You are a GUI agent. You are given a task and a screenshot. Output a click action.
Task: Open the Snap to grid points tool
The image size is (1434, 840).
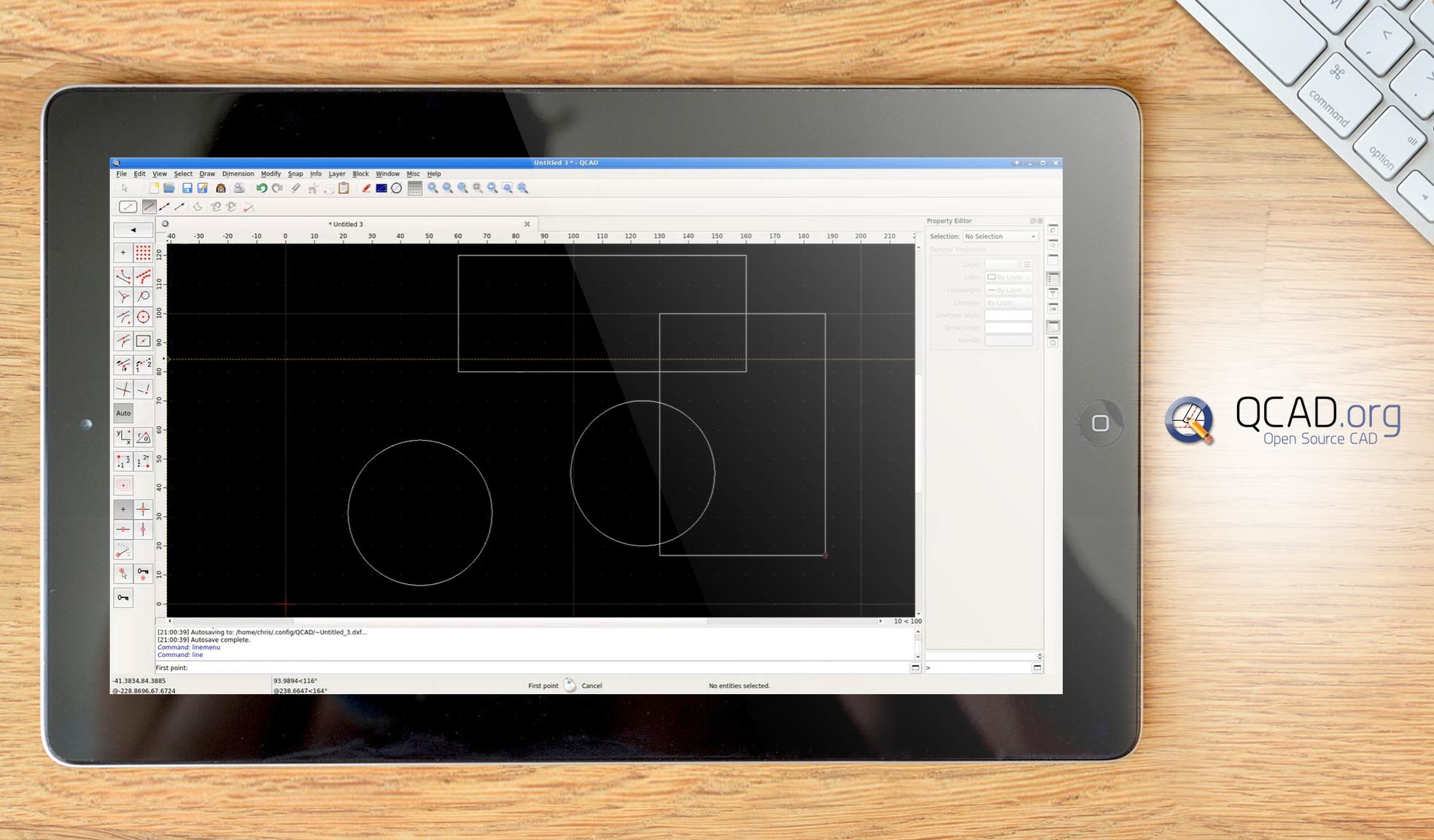(x=142, y=252)
